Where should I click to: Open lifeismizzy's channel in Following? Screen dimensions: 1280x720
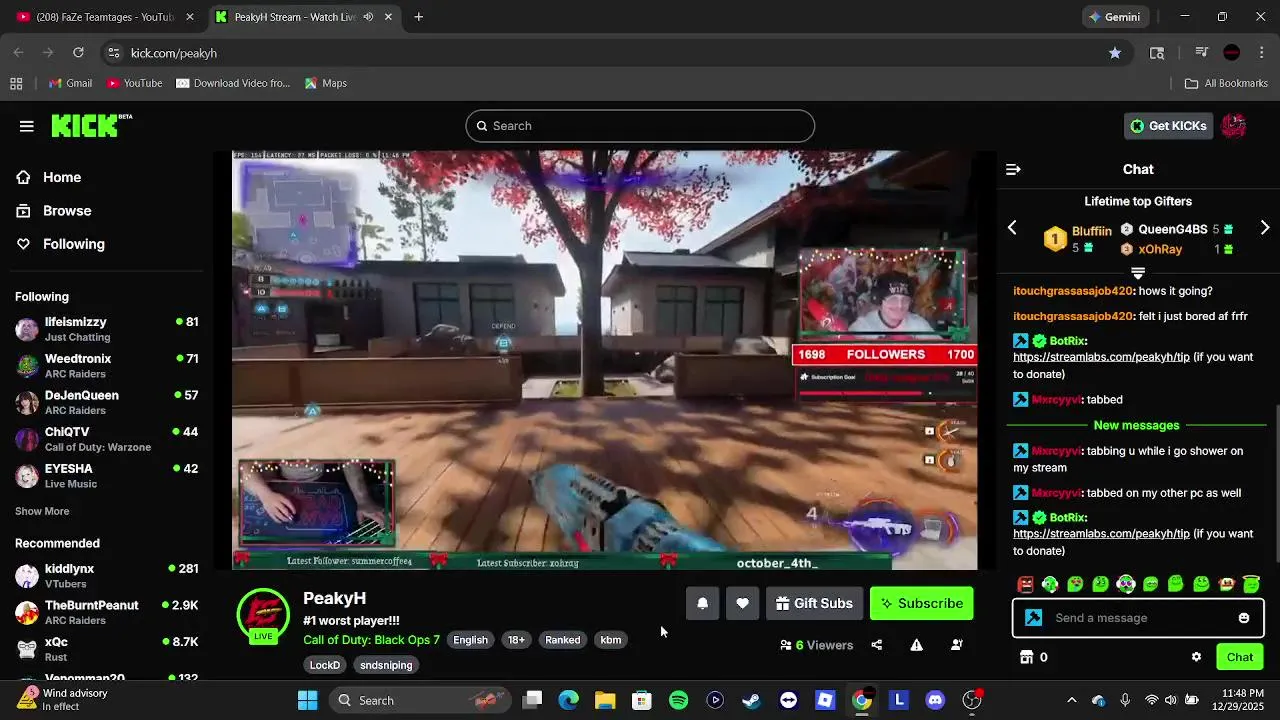click(x=107, y=329)
